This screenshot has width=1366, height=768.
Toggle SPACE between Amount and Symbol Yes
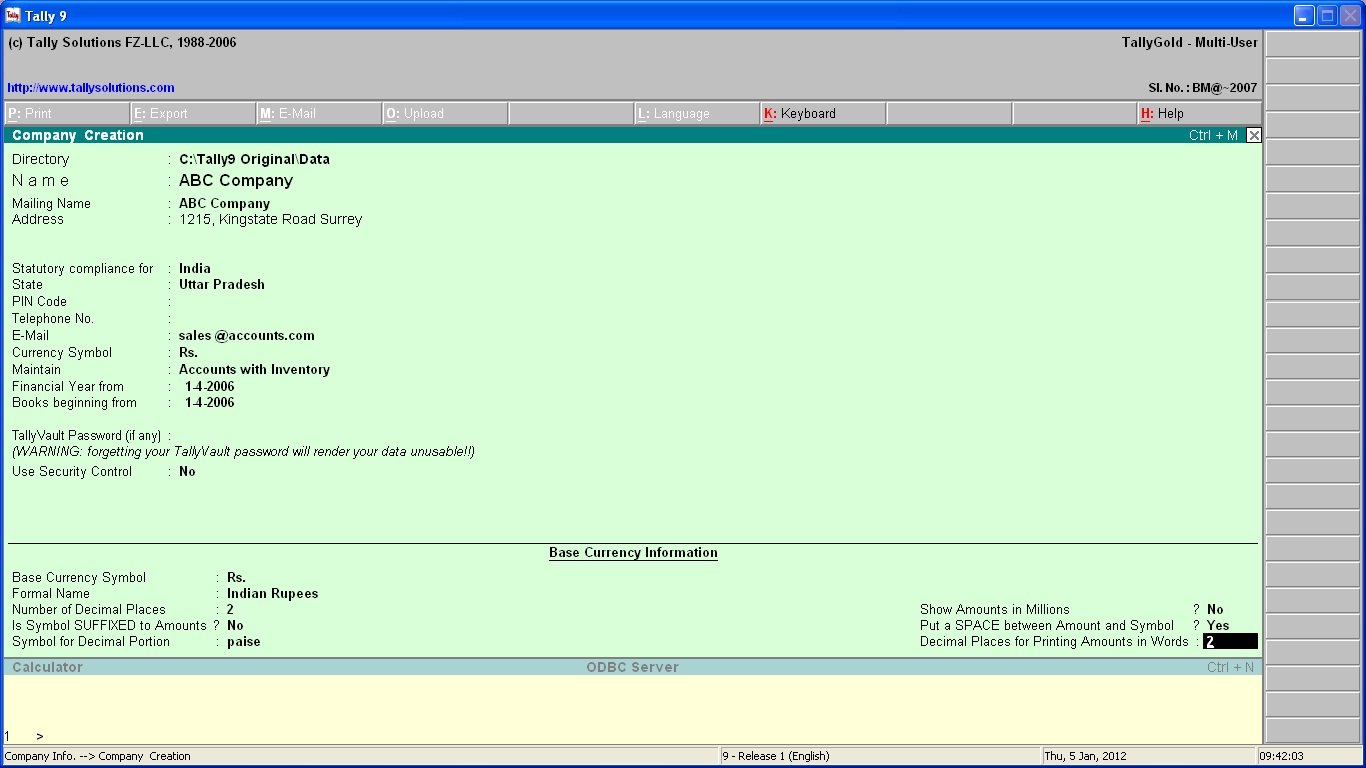point(1218,625)
